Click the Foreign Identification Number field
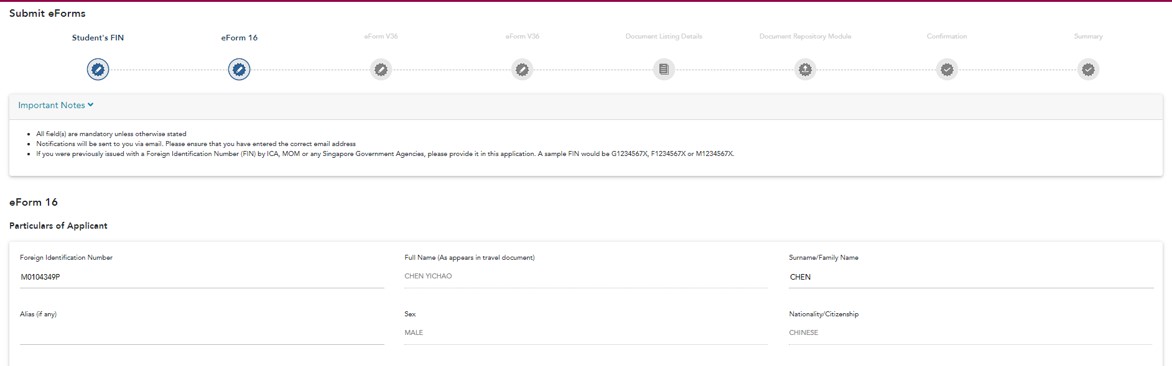1172x366 pixels. point(202,276)
